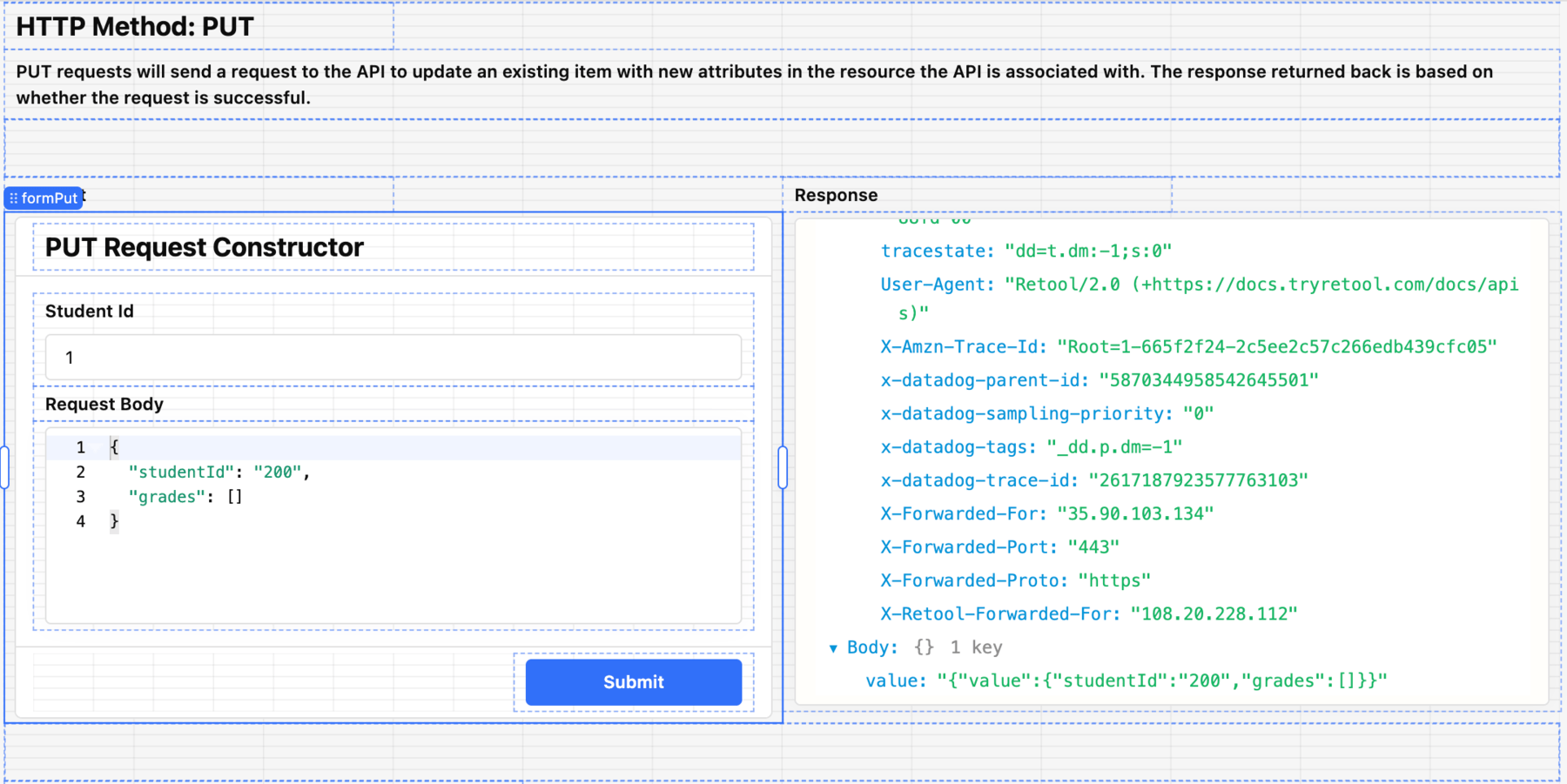Click the x-datadog-trace-id row
Viewport: 1567px width, 784px height.
[x=1094, y=480]
